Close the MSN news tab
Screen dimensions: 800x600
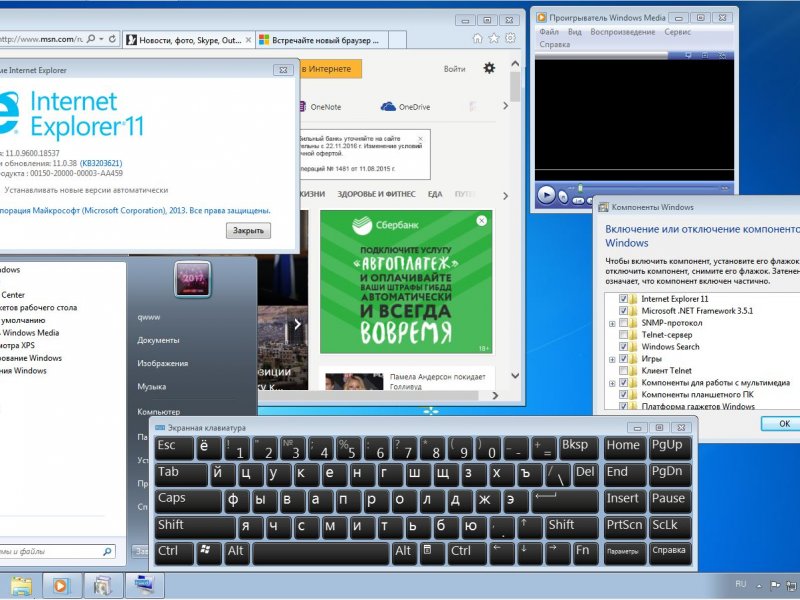248,40
